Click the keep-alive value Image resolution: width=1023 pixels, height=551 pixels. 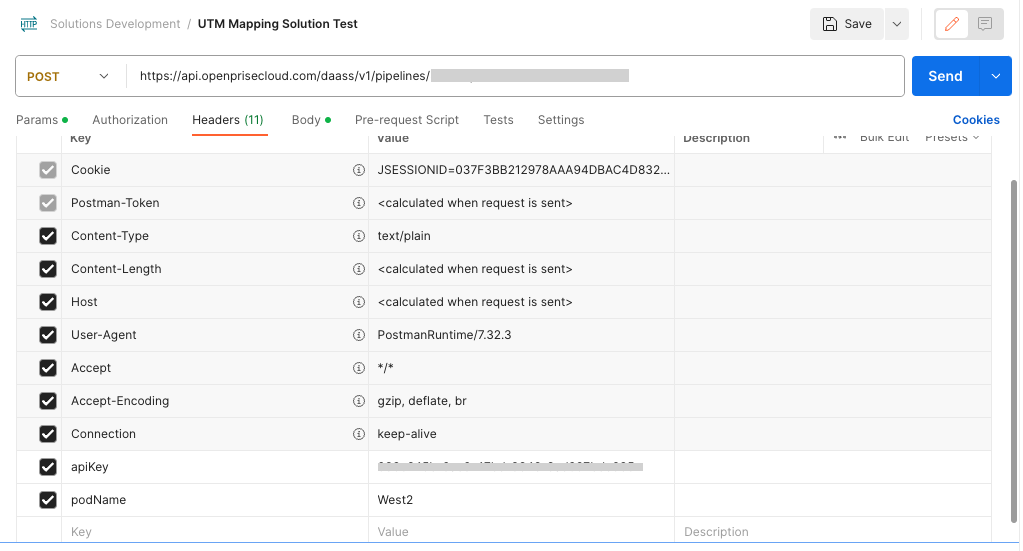click(x=407, y=434)
